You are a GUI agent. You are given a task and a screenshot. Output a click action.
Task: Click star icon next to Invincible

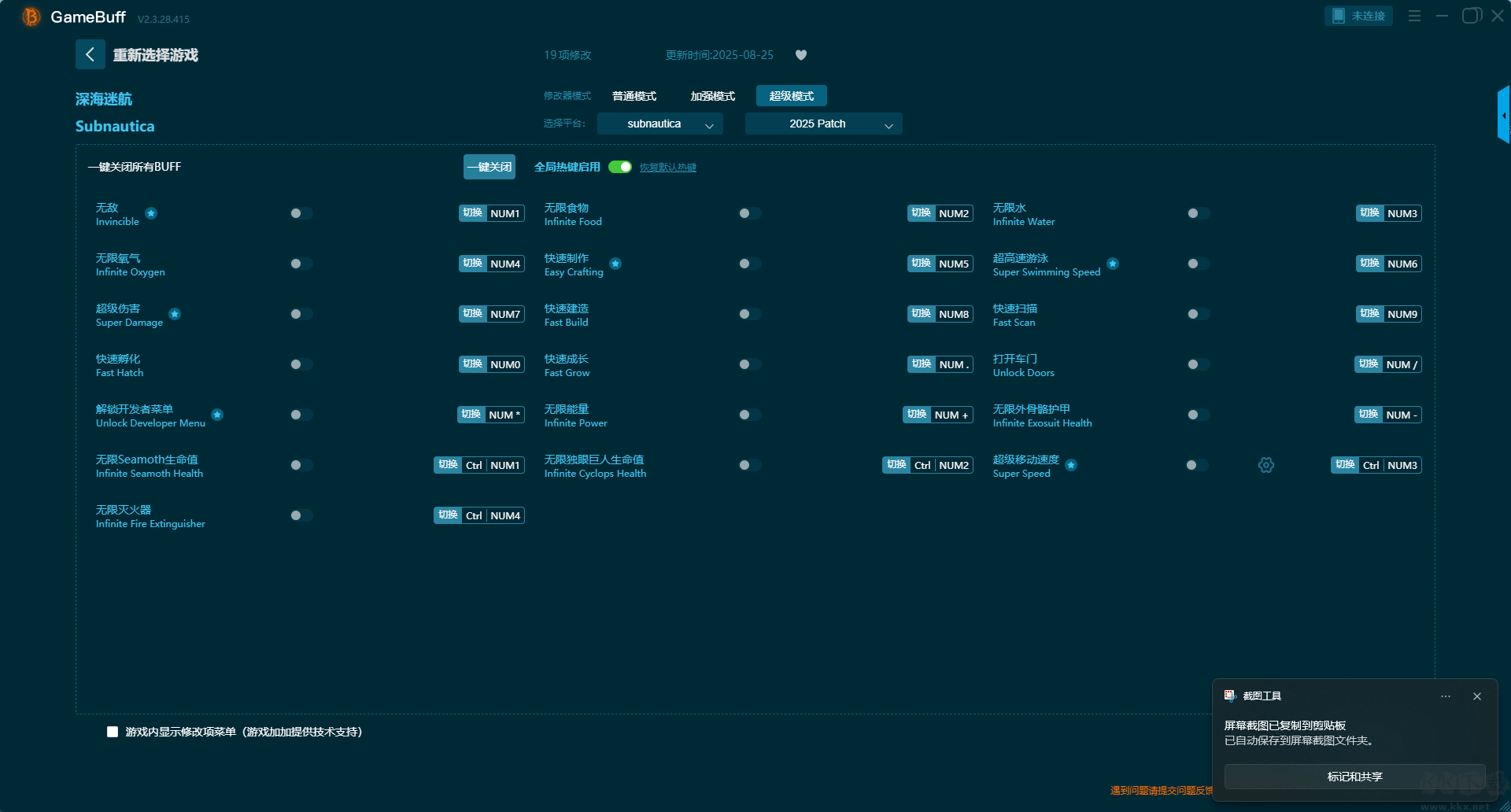151,213
